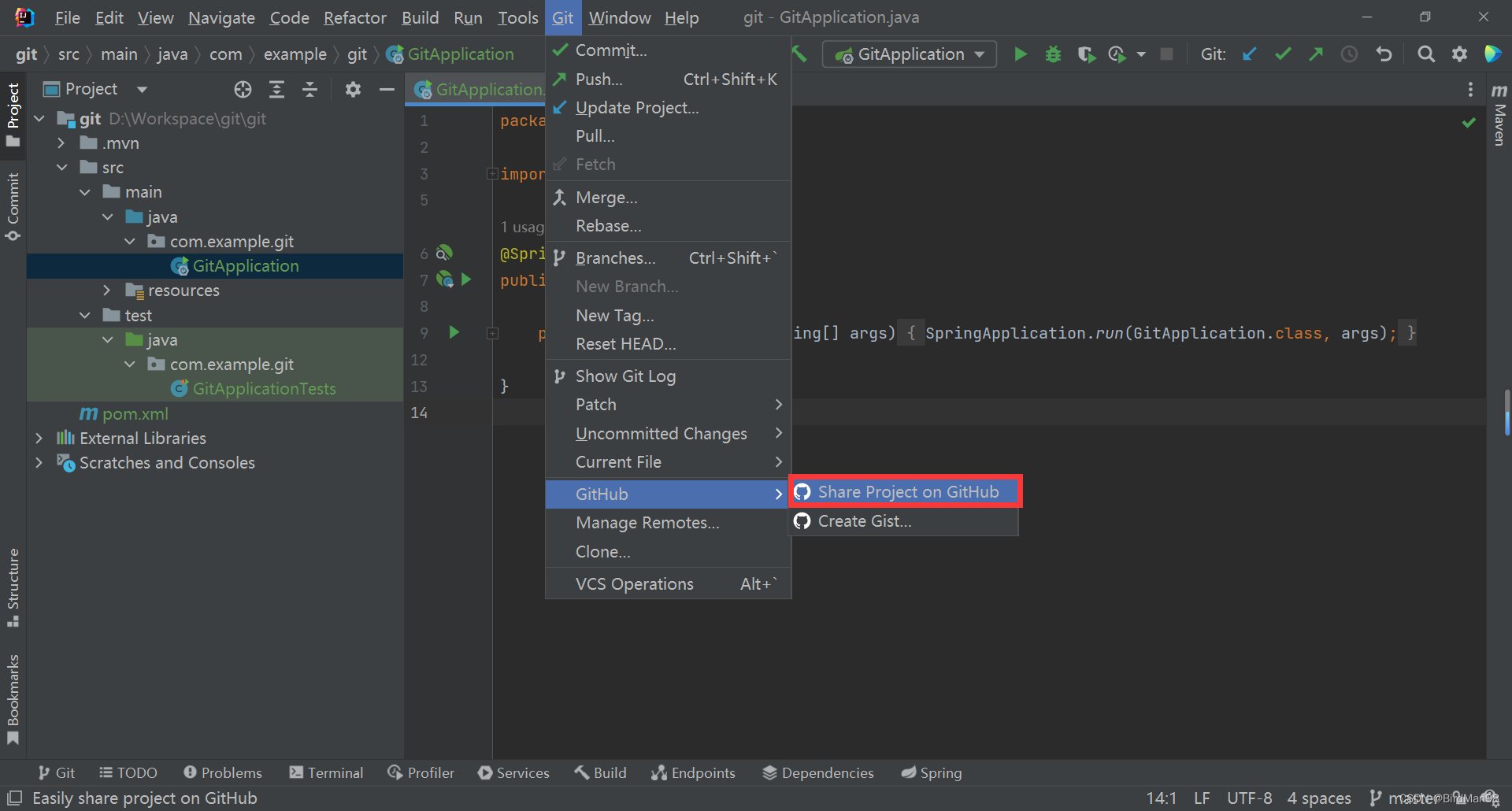
Task: Click the run gutter icon at line 9
Action: coord(454,332)
